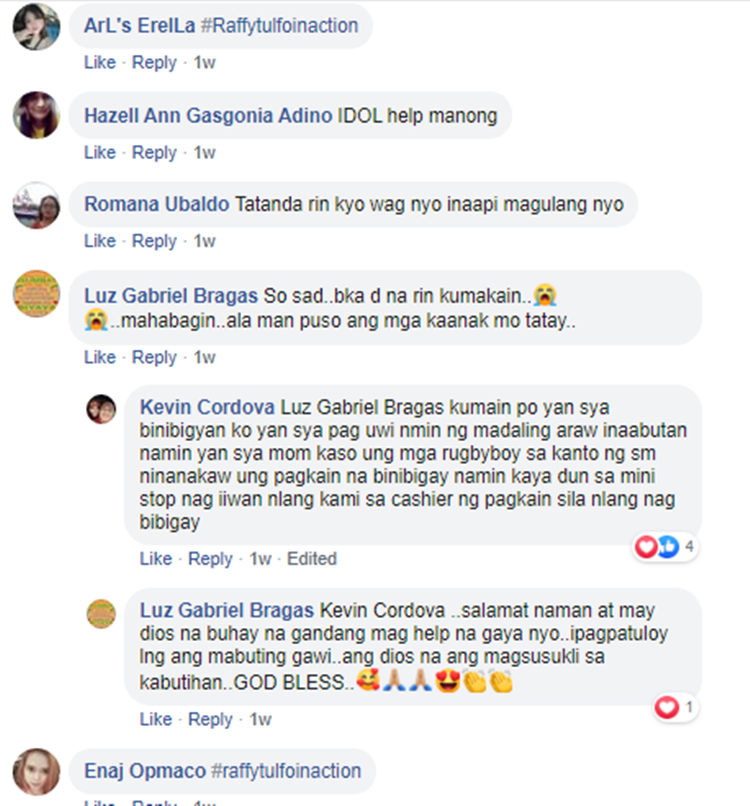Open the #raffytulfoinaction hashtag by Enaj Opmaco
Screen dimensions: 750x806
tap(286, 771)
